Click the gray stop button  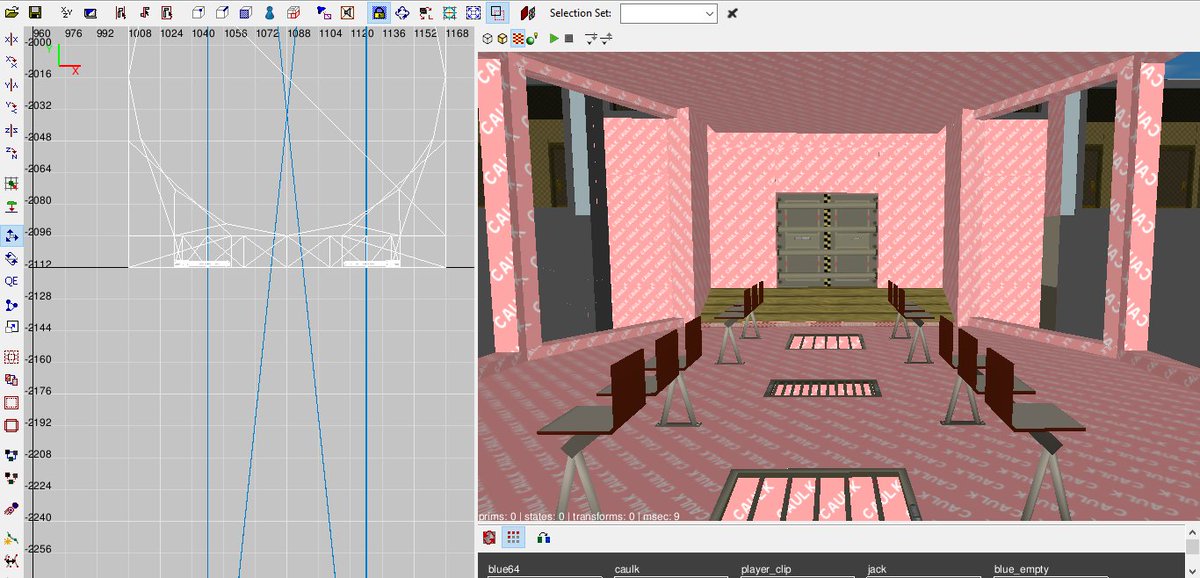coord(569,38)
